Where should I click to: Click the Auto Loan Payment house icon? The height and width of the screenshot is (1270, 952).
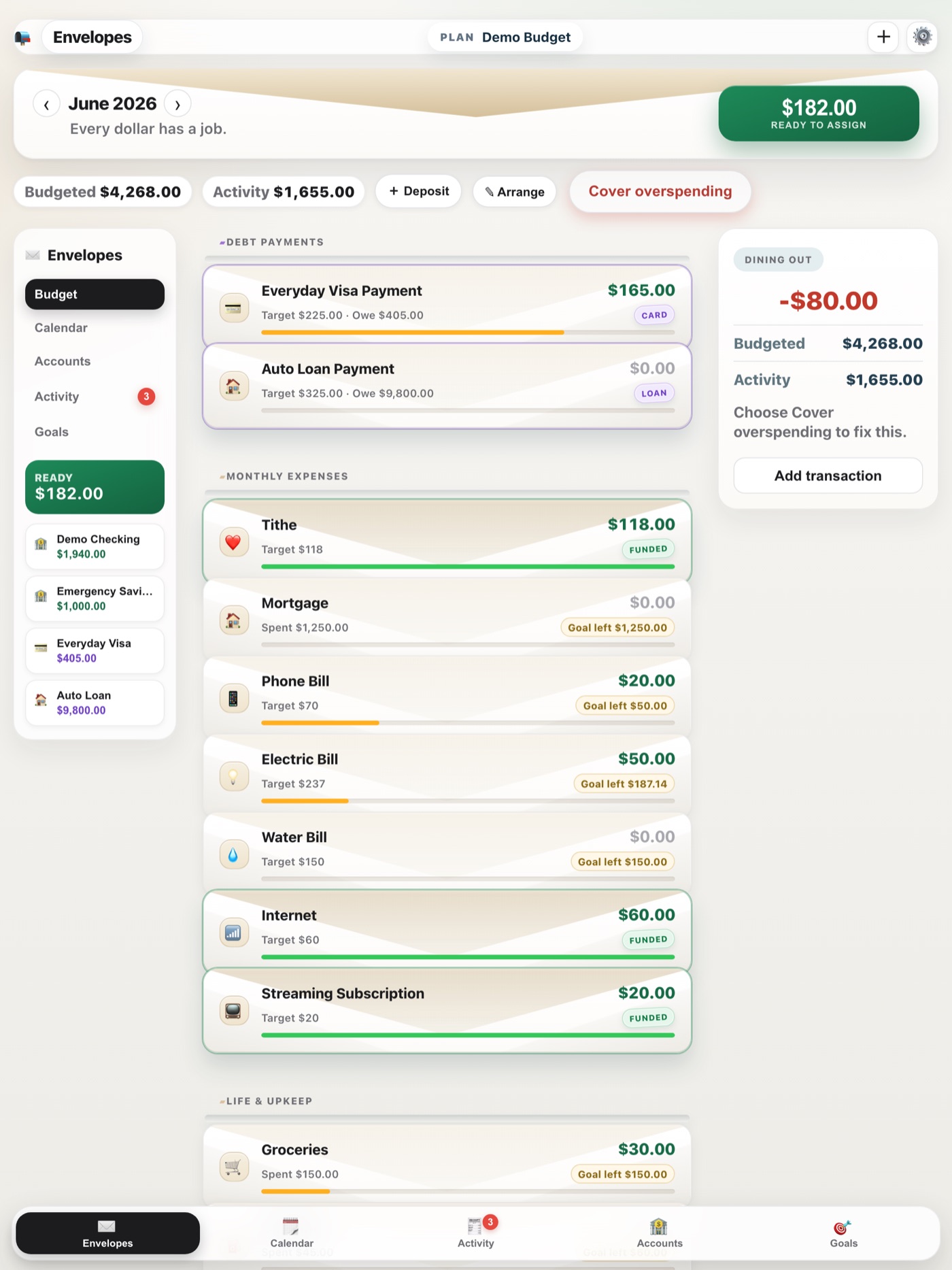[x=233, y=386]
